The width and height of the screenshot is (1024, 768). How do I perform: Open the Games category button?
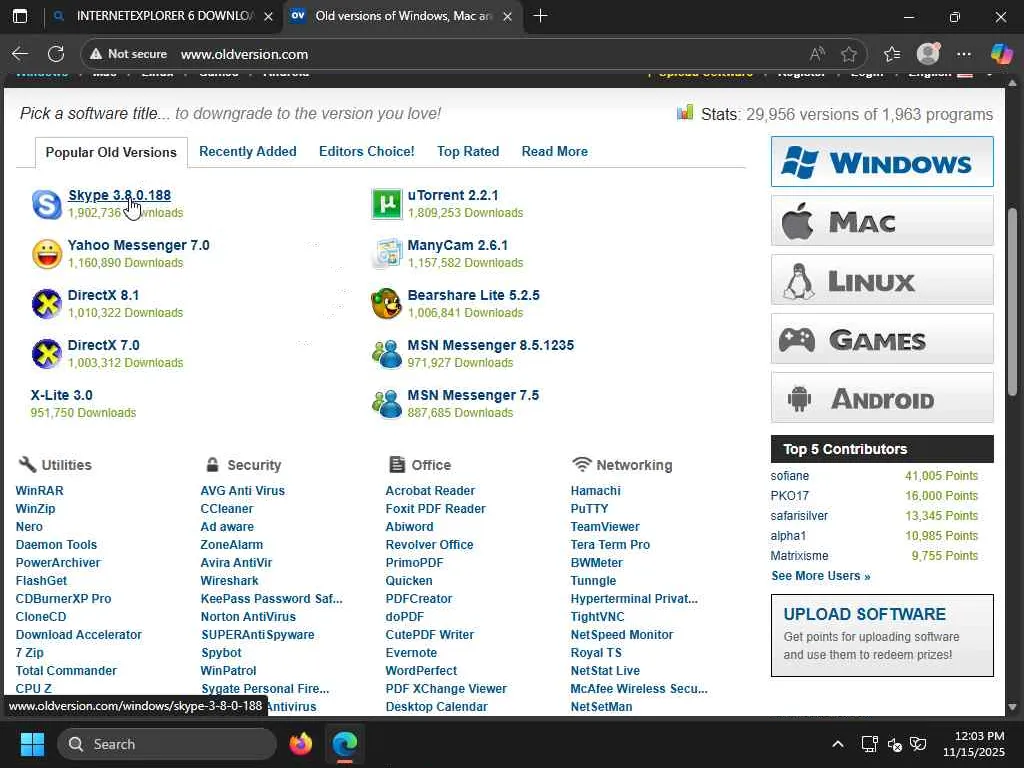882,338
